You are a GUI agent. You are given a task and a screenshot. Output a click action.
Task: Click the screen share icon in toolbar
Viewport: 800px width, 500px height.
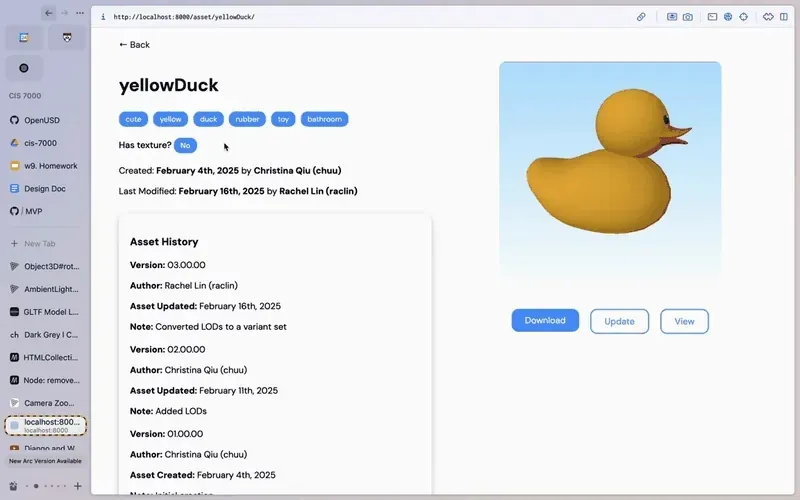(x=672, y=17)
